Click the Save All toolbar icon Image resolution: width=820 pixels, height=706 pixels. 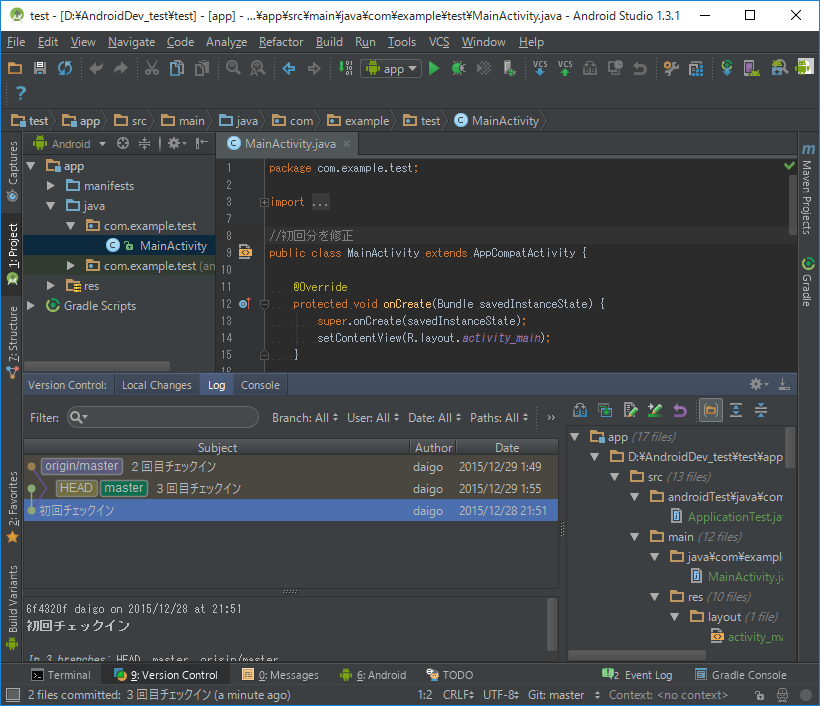click(40, 68)
